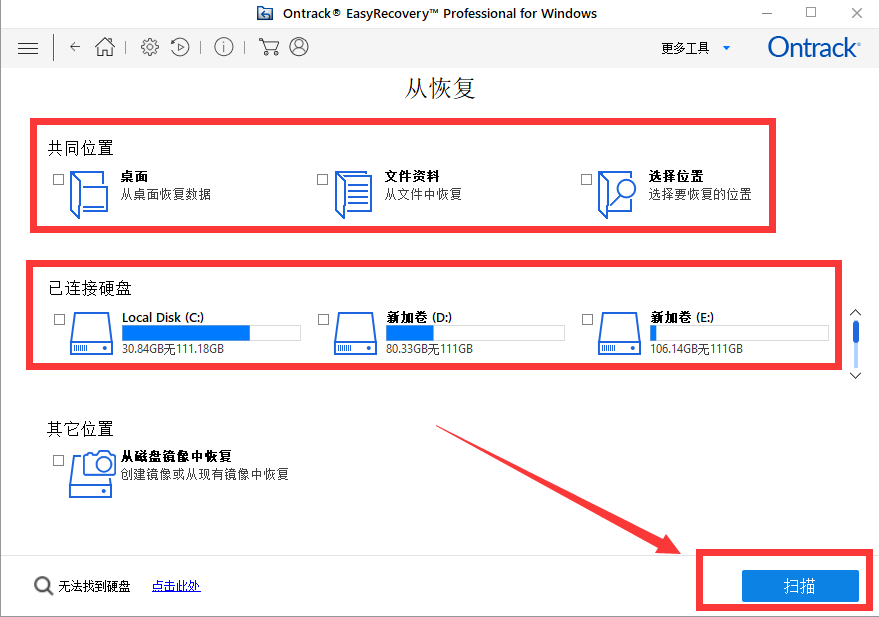Click the 无法找到硬盘 text
The height and width of the screenshot is (617, 879).
click(x=94, y=586)
